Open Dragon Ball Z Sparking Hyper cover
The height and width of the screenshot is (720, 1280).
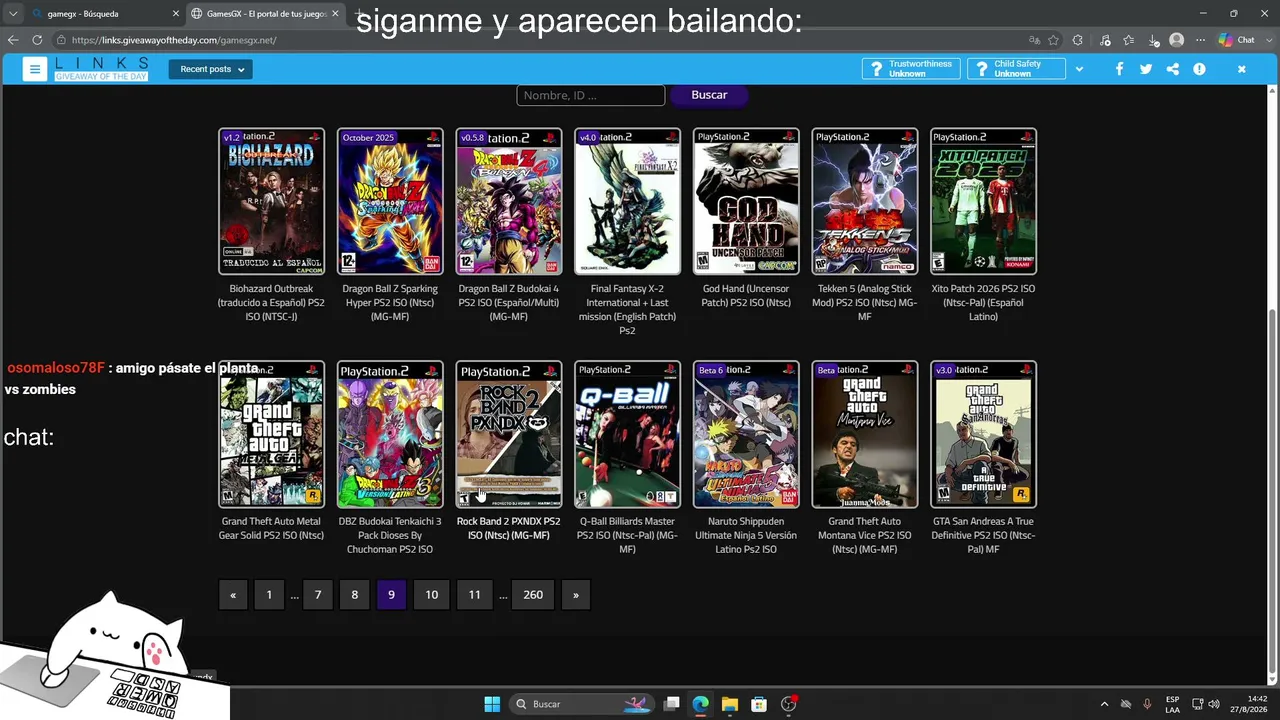coord(390,201)
